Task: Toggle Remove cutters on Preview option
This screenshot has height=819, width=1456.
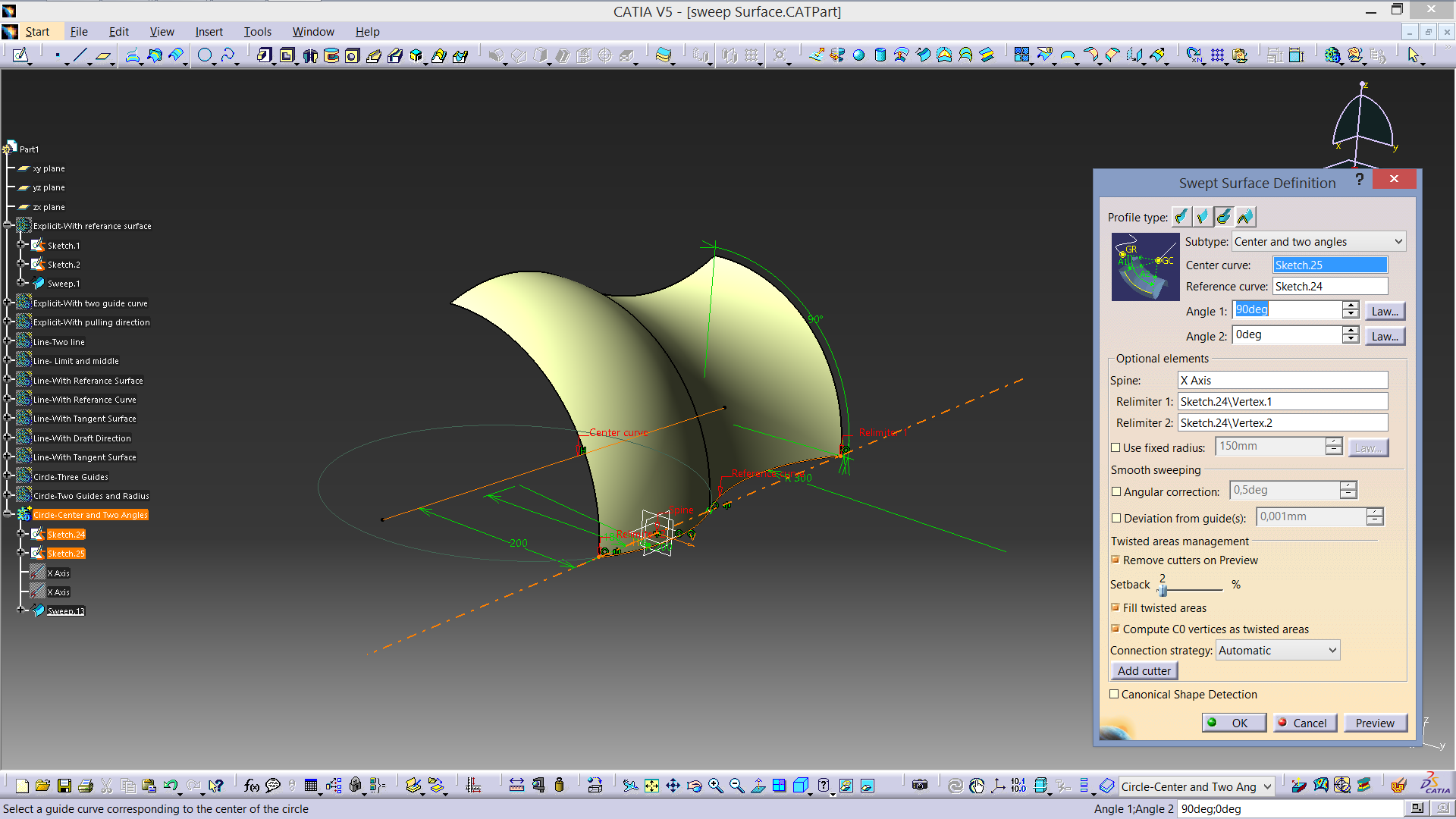Action: pyautogui.click(x=1116, y=560)
